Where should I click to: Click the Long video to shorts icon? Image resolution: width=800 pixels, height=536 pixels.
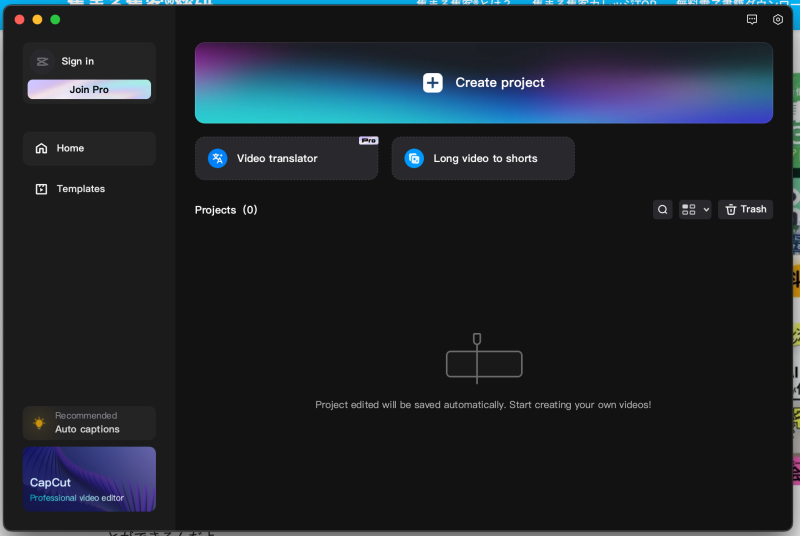(414, 158)
